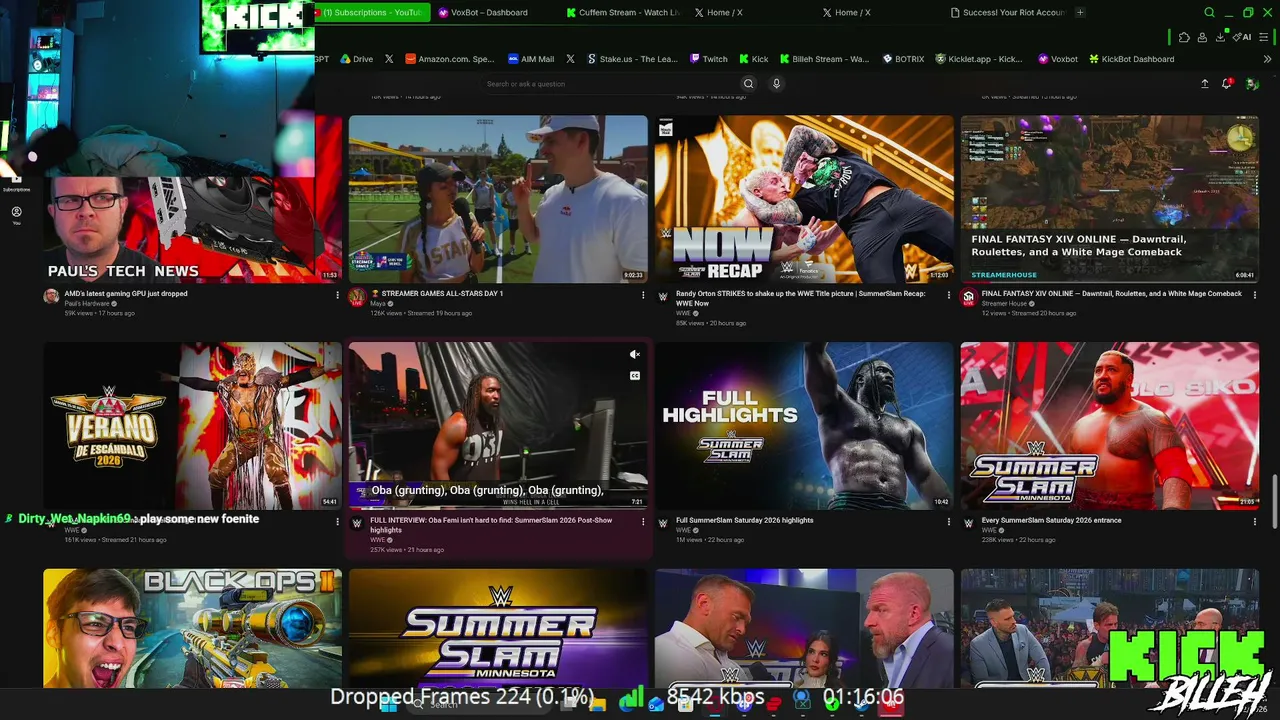Click the page vertical scrollbar thumb
The image size is (1280, 720).
[x=1274, y=503]
